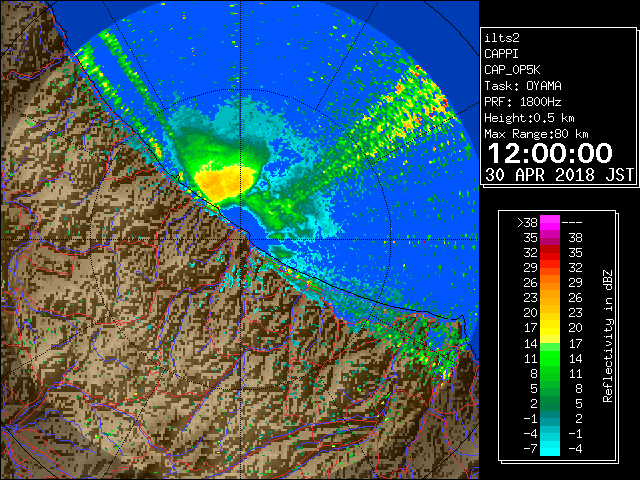
Task: Click the 'Reflectivity in dBZ' legend title
Action: pyautogui.click(x=608, y=336)
